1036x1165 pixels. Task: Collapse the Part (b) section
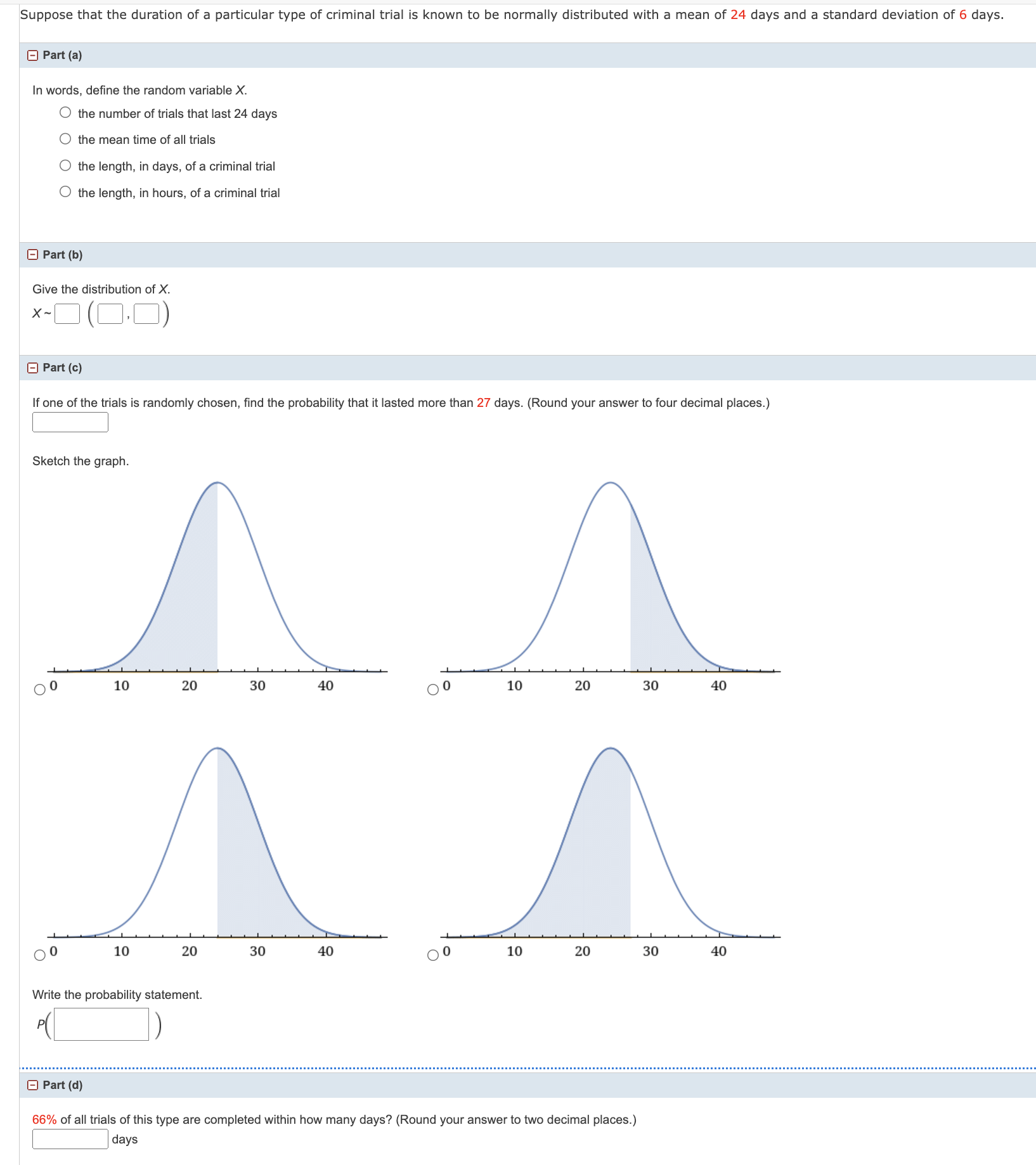(32, 254)
